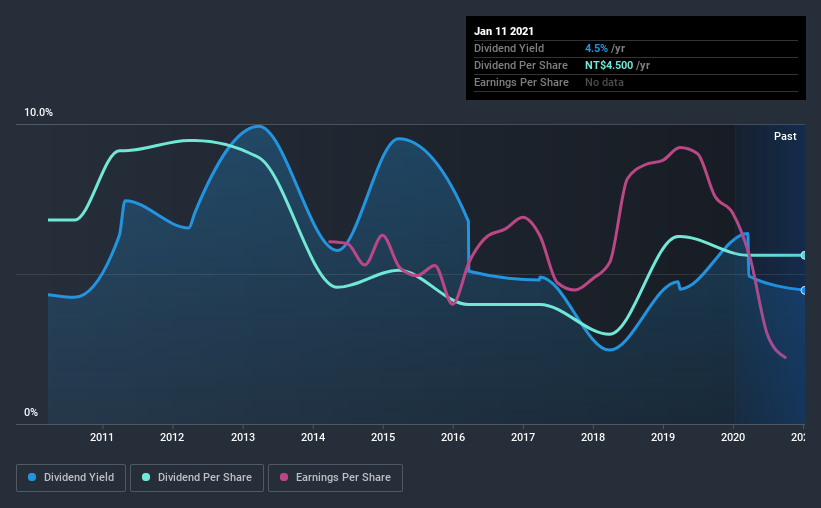Click the No data earnings value

604,82
